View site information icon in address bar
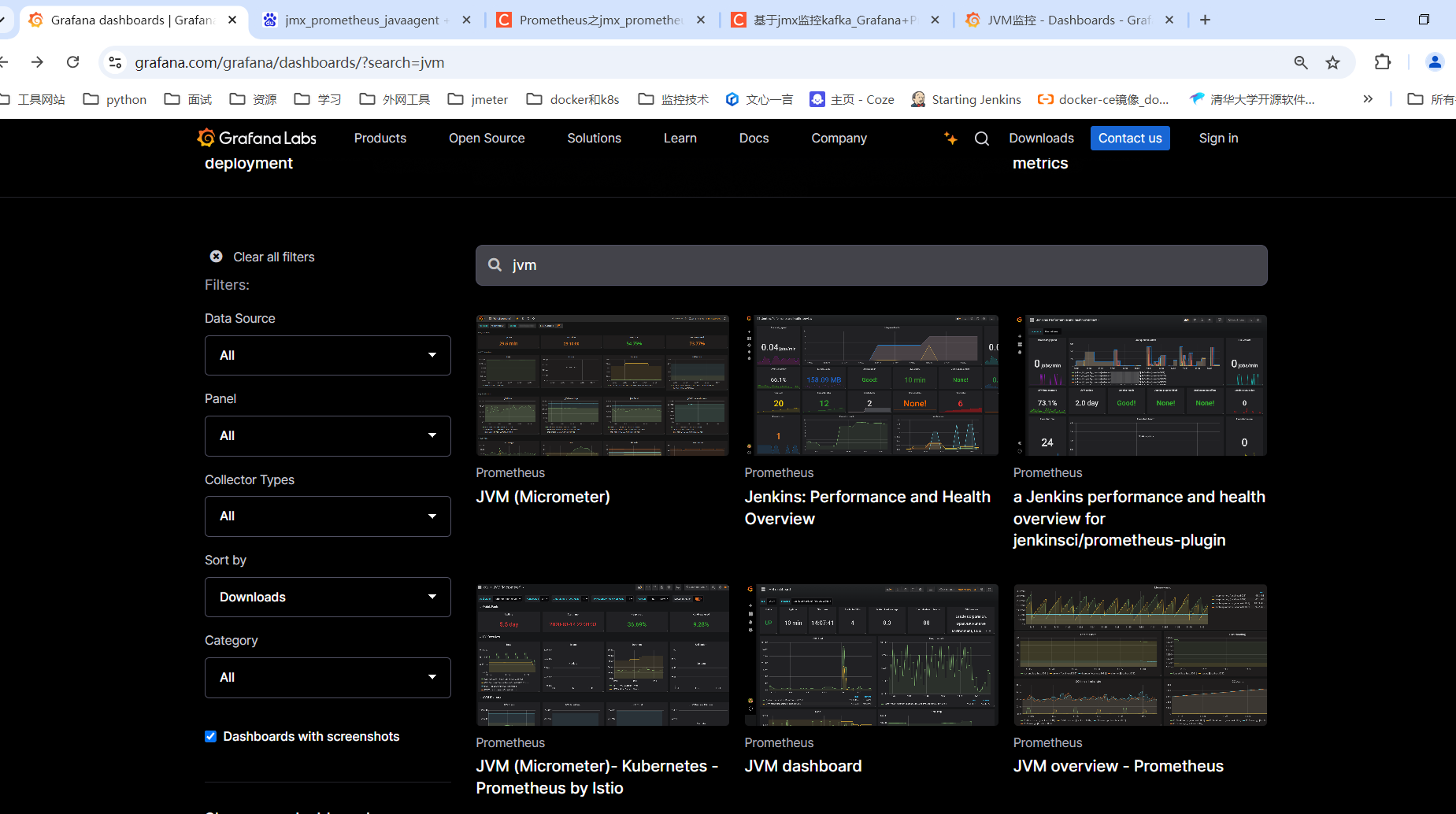The height and width of the screenshot is (814, 1456). tap(115, 62)
